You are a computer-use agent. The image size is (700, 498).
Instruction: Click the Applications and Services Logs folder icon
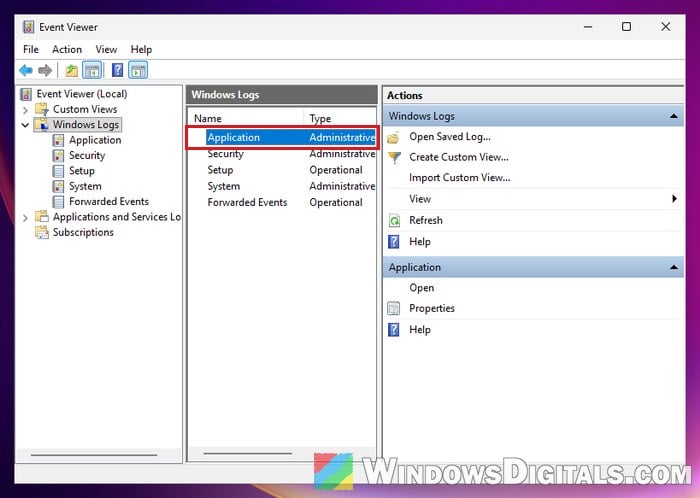coord(42,217)
